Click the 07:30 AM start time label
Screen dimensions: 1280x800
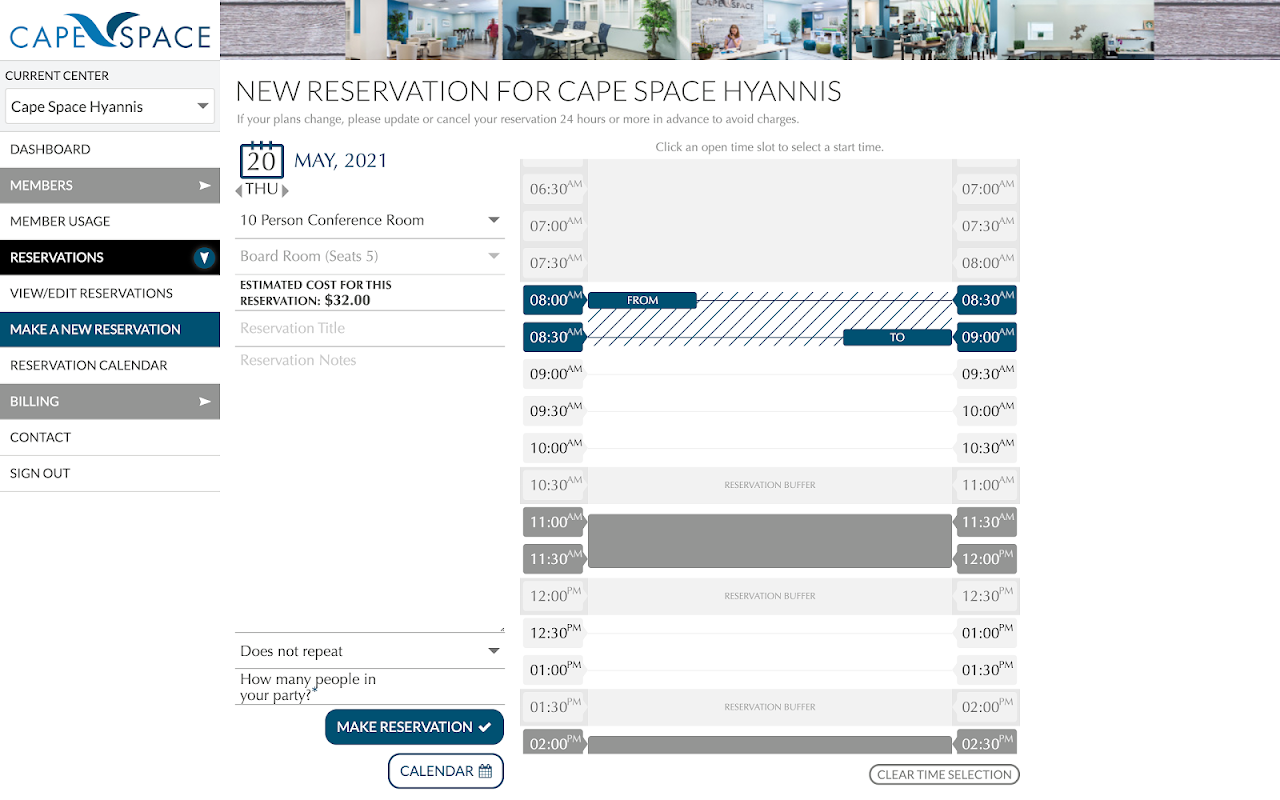click(x=555, y=263)
